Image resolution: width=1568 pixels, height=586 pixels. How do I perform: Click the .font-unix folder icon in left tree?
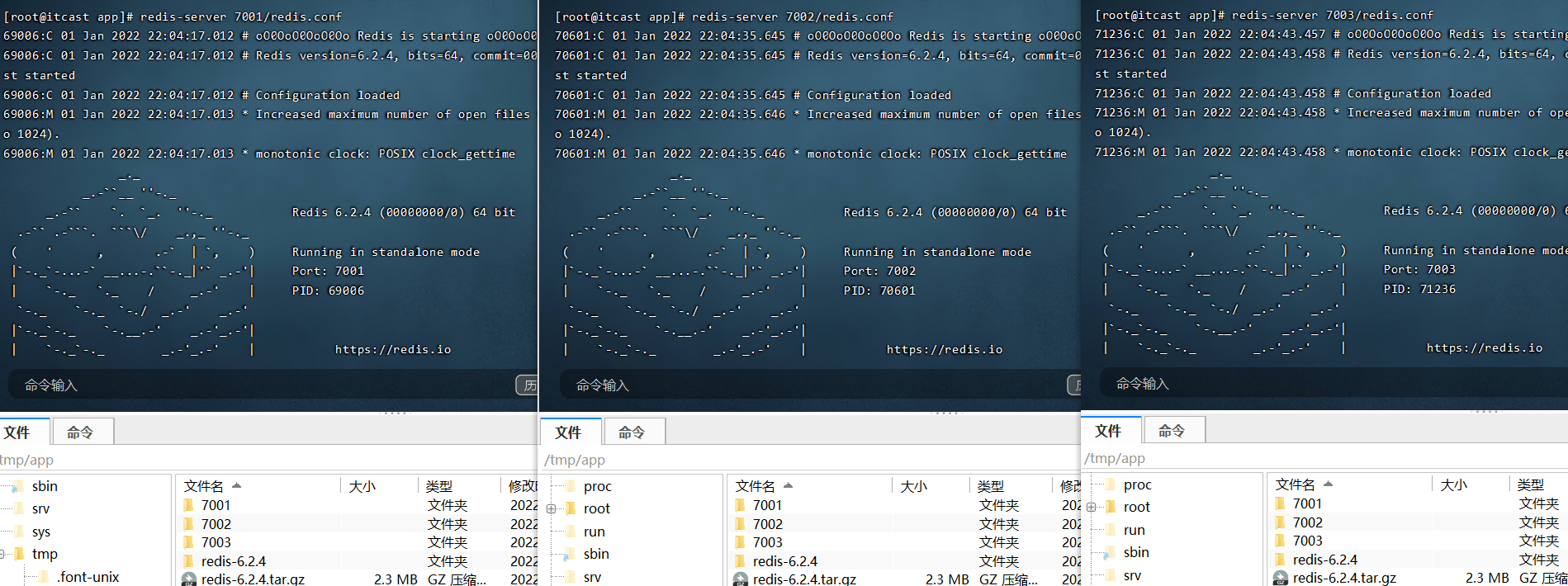coord(42,577)
